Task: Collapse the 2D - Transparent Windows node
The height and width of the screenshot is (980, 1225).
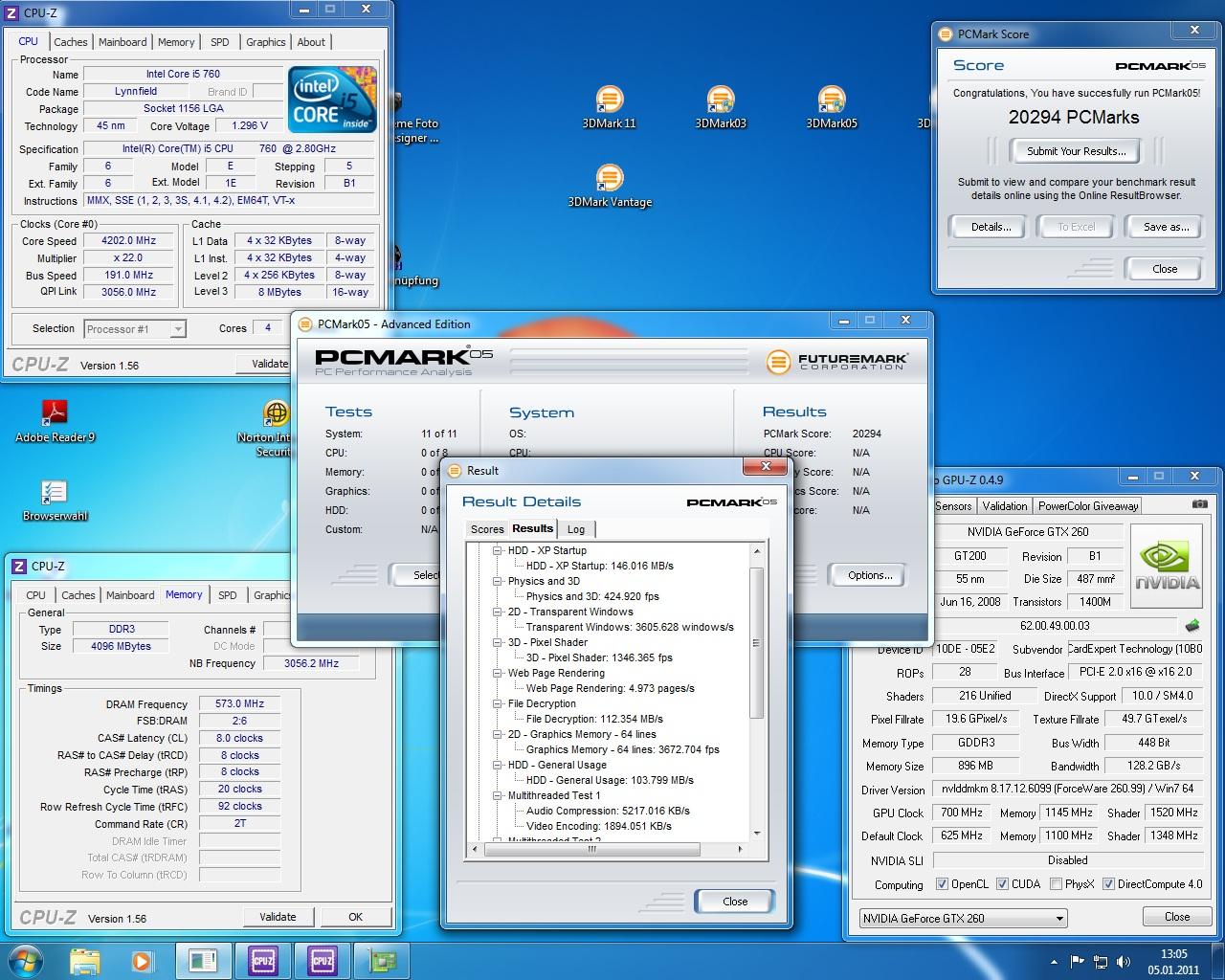Action: [498, 612]
